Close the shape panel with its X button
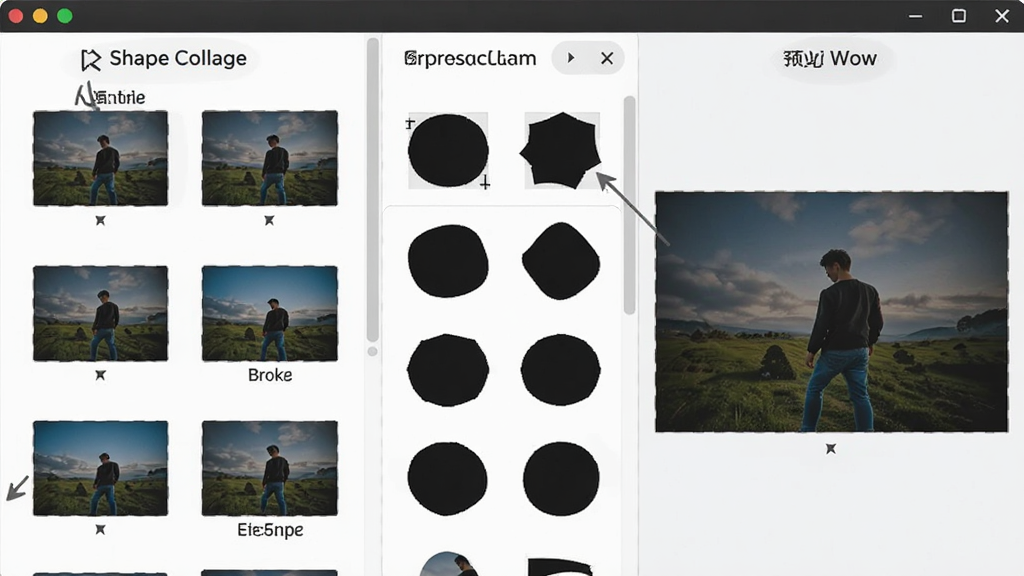The image size is (1024, 576). pyautogui.click(x=607, y=59)
